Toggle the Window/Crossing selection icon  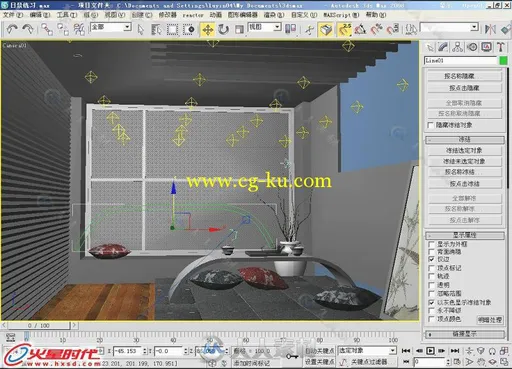click(189, 30)
